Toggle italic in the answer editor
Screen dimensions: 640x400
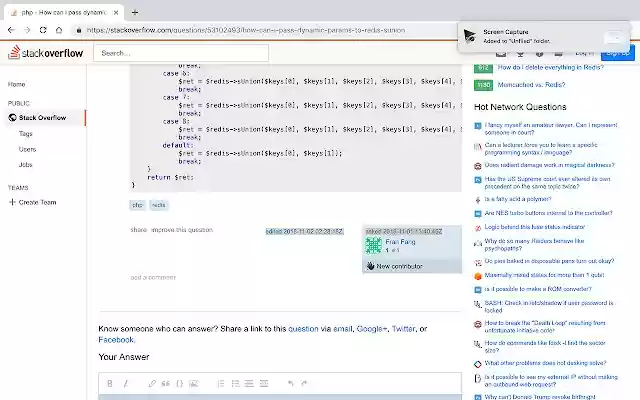point(126,383)
